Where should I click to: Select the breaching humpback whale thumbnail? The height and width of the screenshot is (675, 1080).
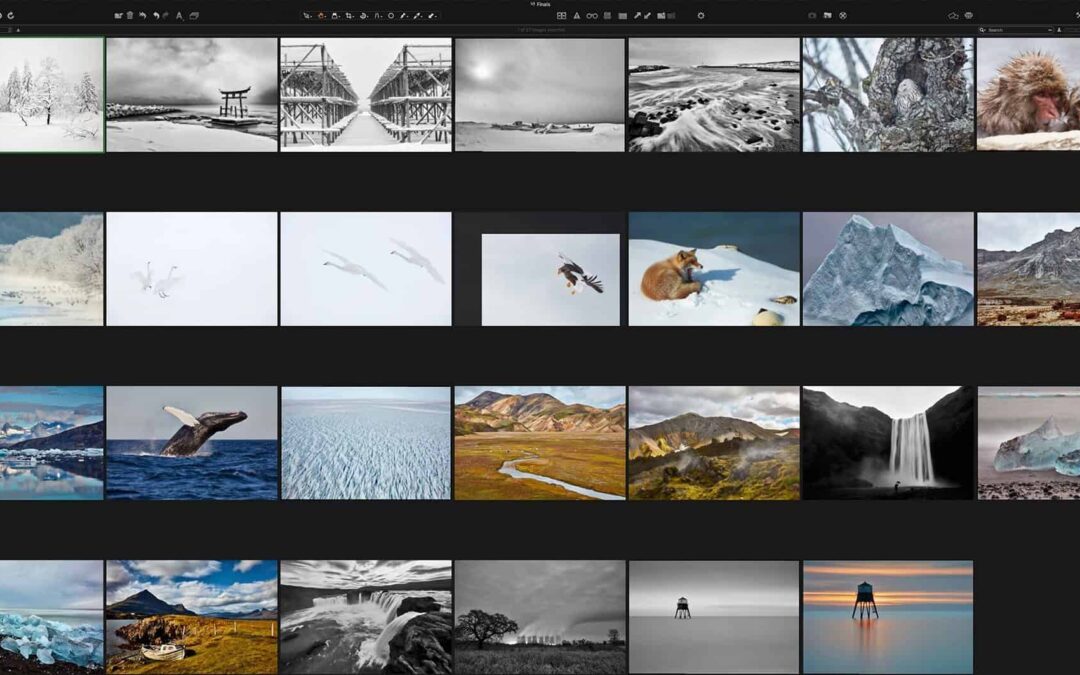click(191, 443)
